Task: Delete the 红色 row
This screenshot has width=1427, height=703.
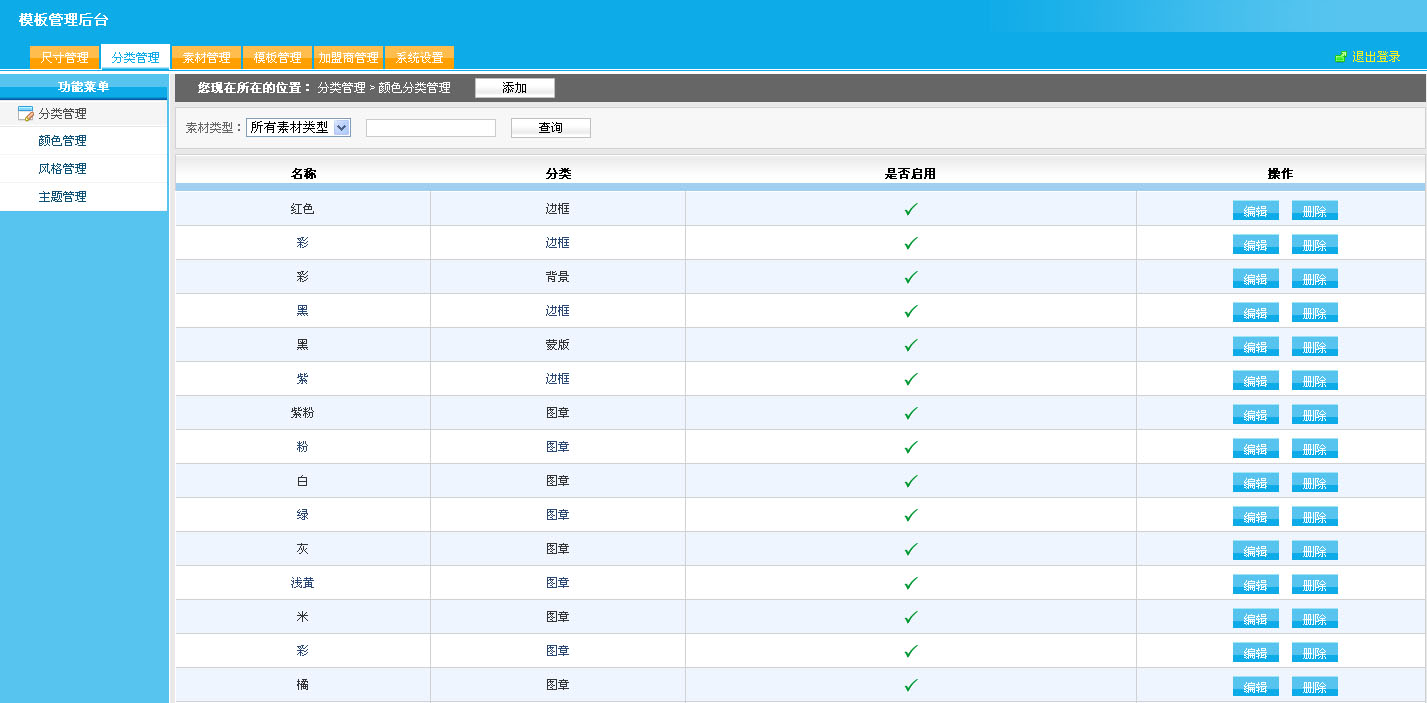Action: (1315, 211)
